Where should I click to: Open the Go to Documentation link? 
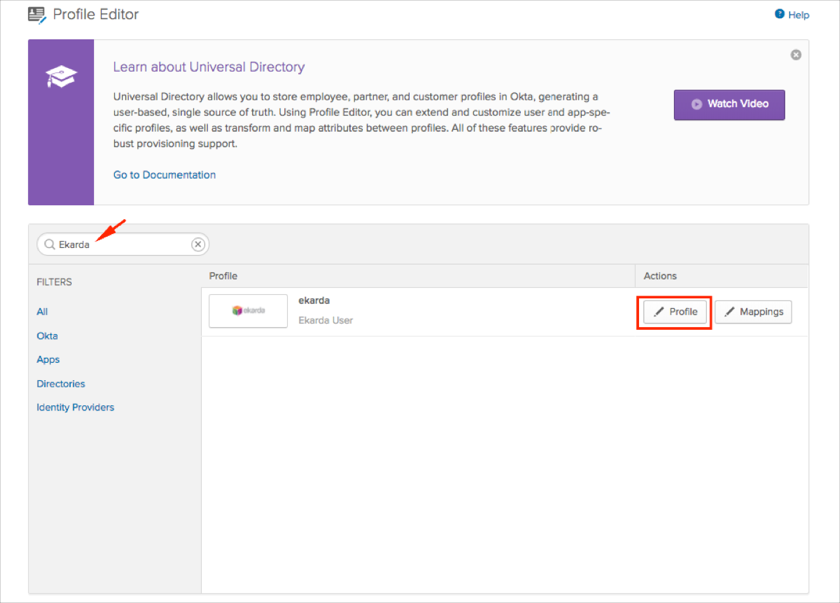click(x=164, y=175)
